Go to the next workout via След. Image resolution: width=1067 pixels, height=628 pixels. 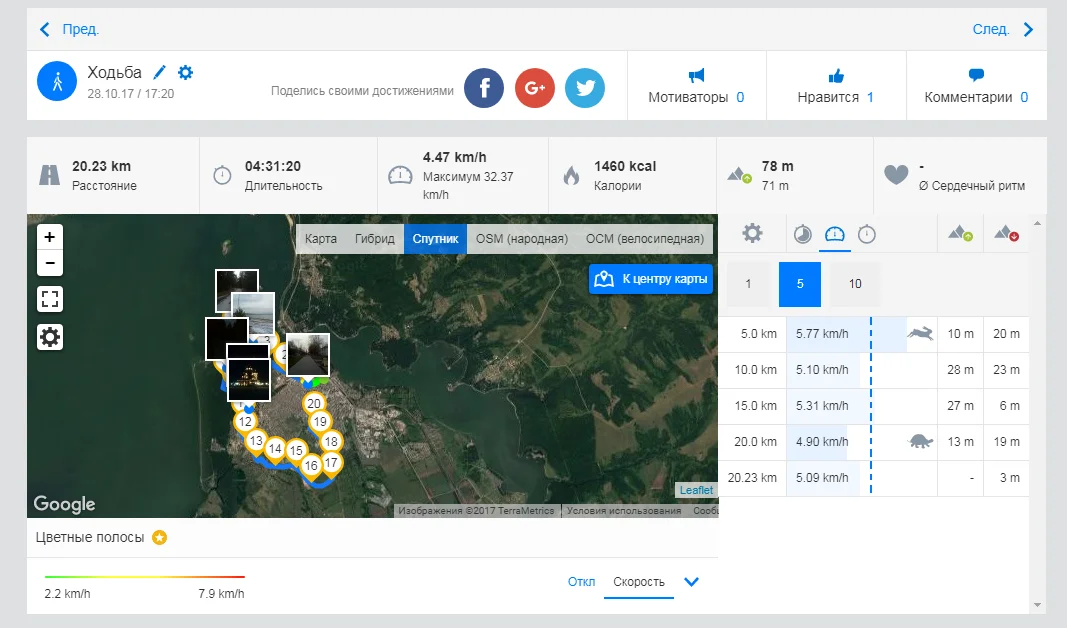point(1002,30)
